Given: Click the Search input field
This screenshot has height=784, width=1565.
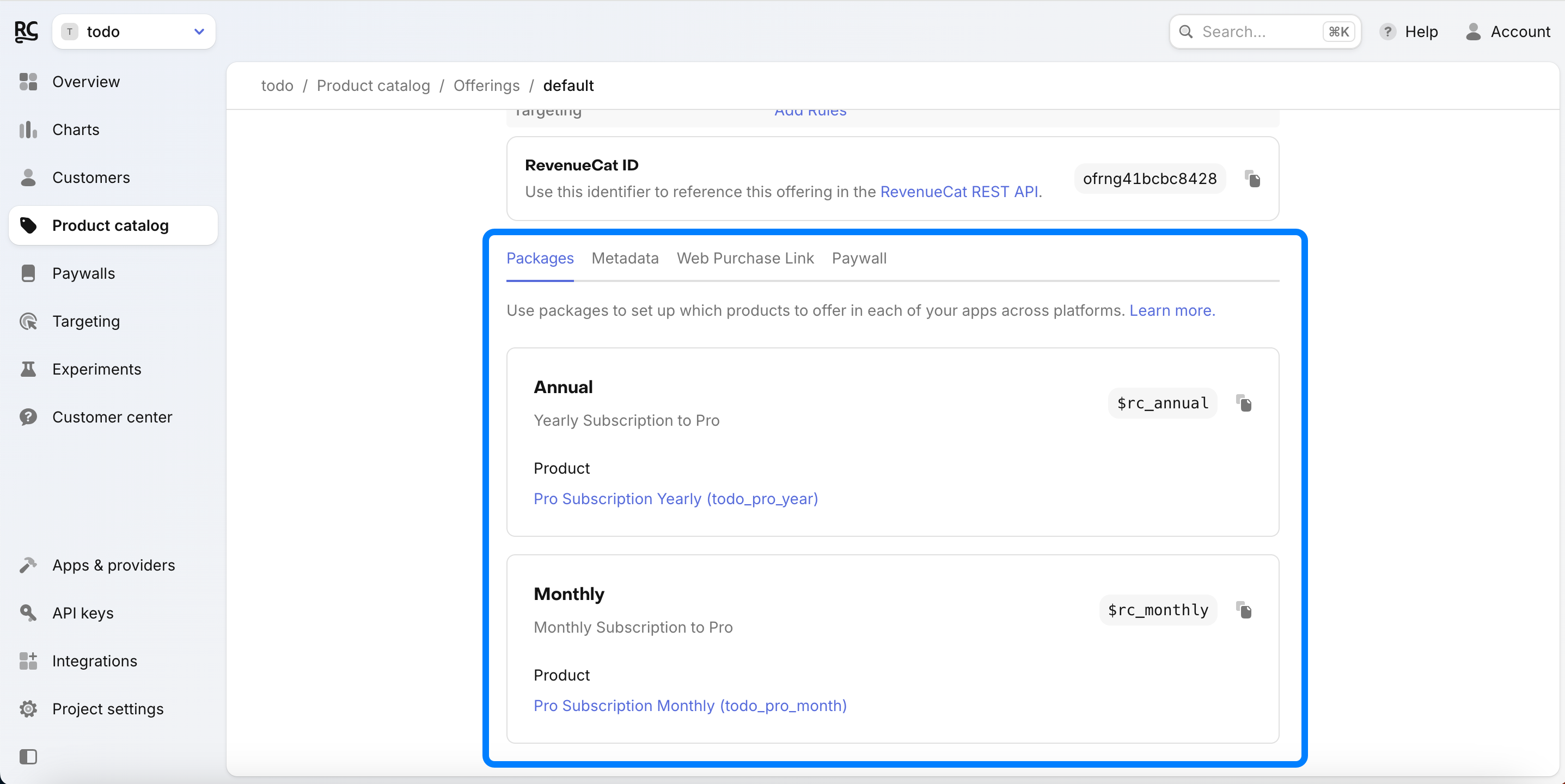Looking at the screenshot, I should click(x=1257, y=32).
